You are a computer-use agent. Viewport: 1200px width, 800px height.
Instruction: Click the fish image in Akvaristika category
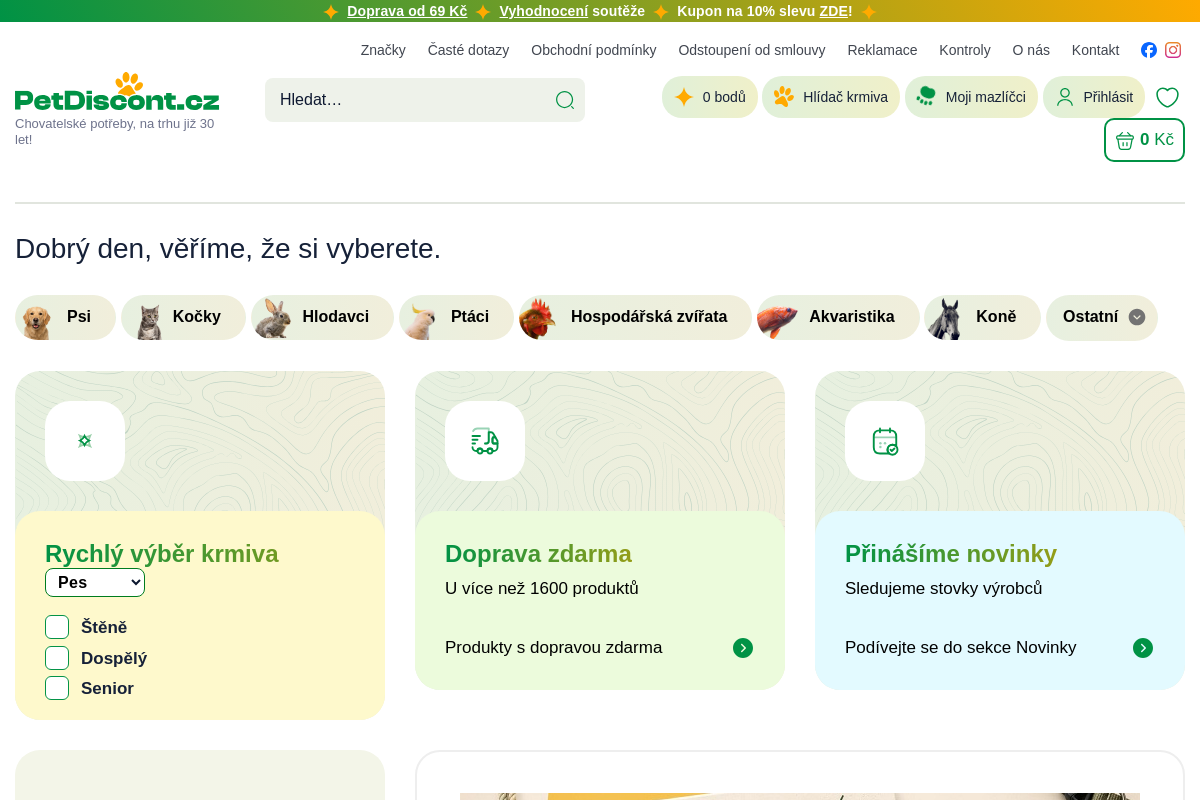[x=777, y=321]
